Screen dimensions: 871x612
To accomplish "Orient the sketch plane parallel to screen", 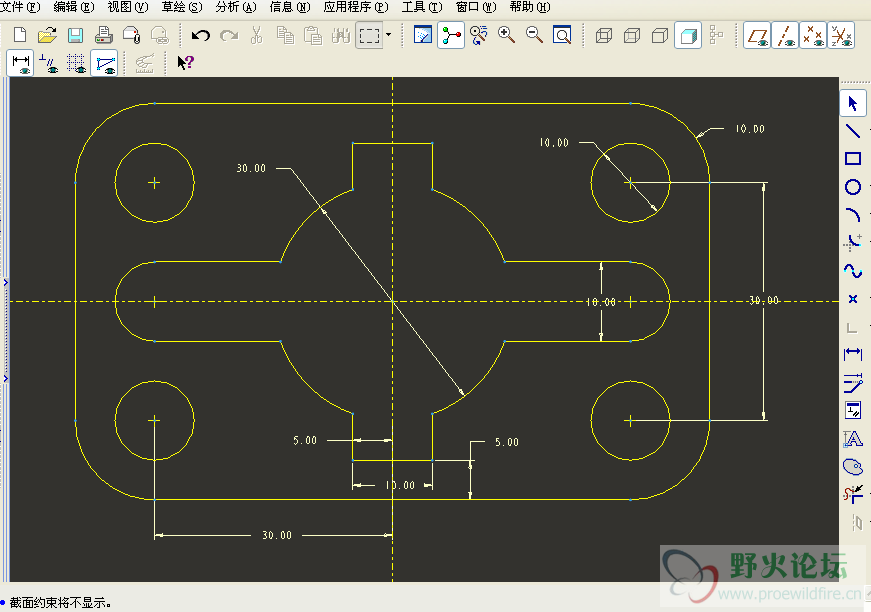I will click(x=423, y=35).
